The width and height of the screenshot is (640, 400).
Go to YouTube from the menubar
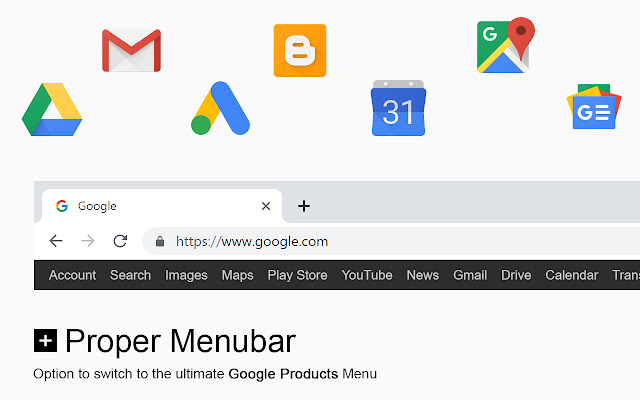point(367,275)
